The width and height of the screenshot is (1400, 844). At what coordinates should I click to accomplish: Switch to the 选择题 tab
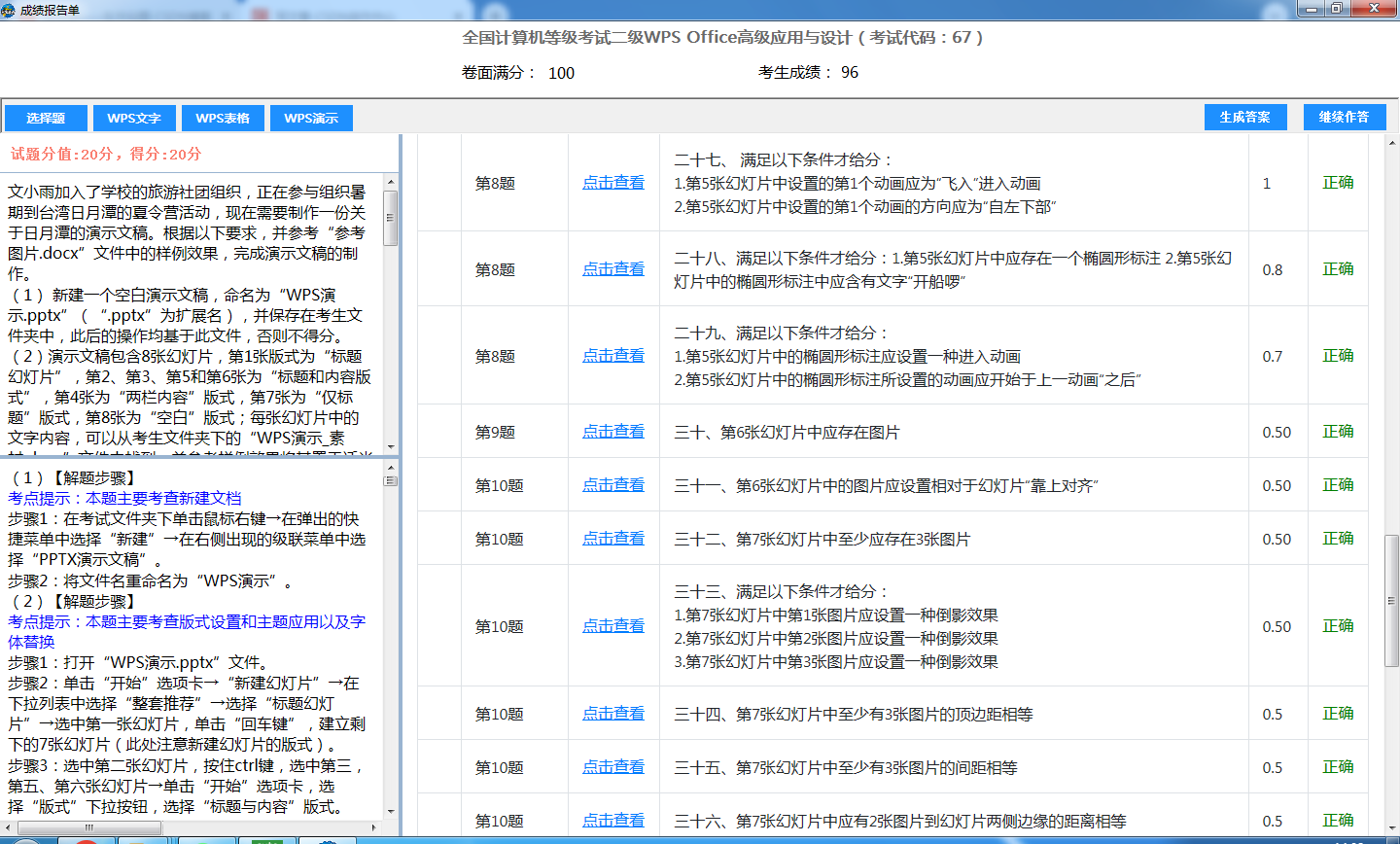point(46,118)
